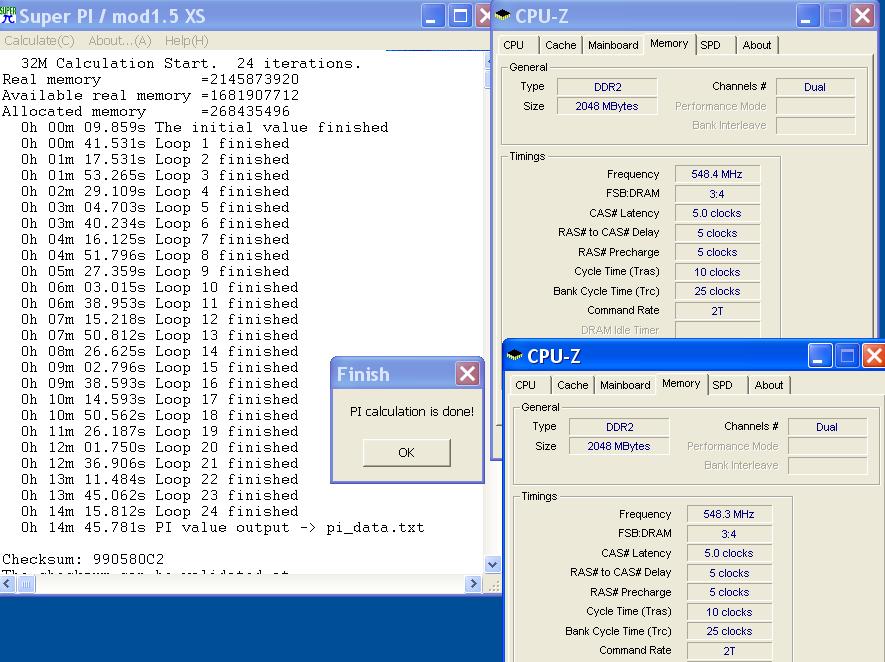Image resolution: width=885 pixels, height=662 pixels.
Task: Open the About...(A) menu in Super PI
Action: (120, 41)
